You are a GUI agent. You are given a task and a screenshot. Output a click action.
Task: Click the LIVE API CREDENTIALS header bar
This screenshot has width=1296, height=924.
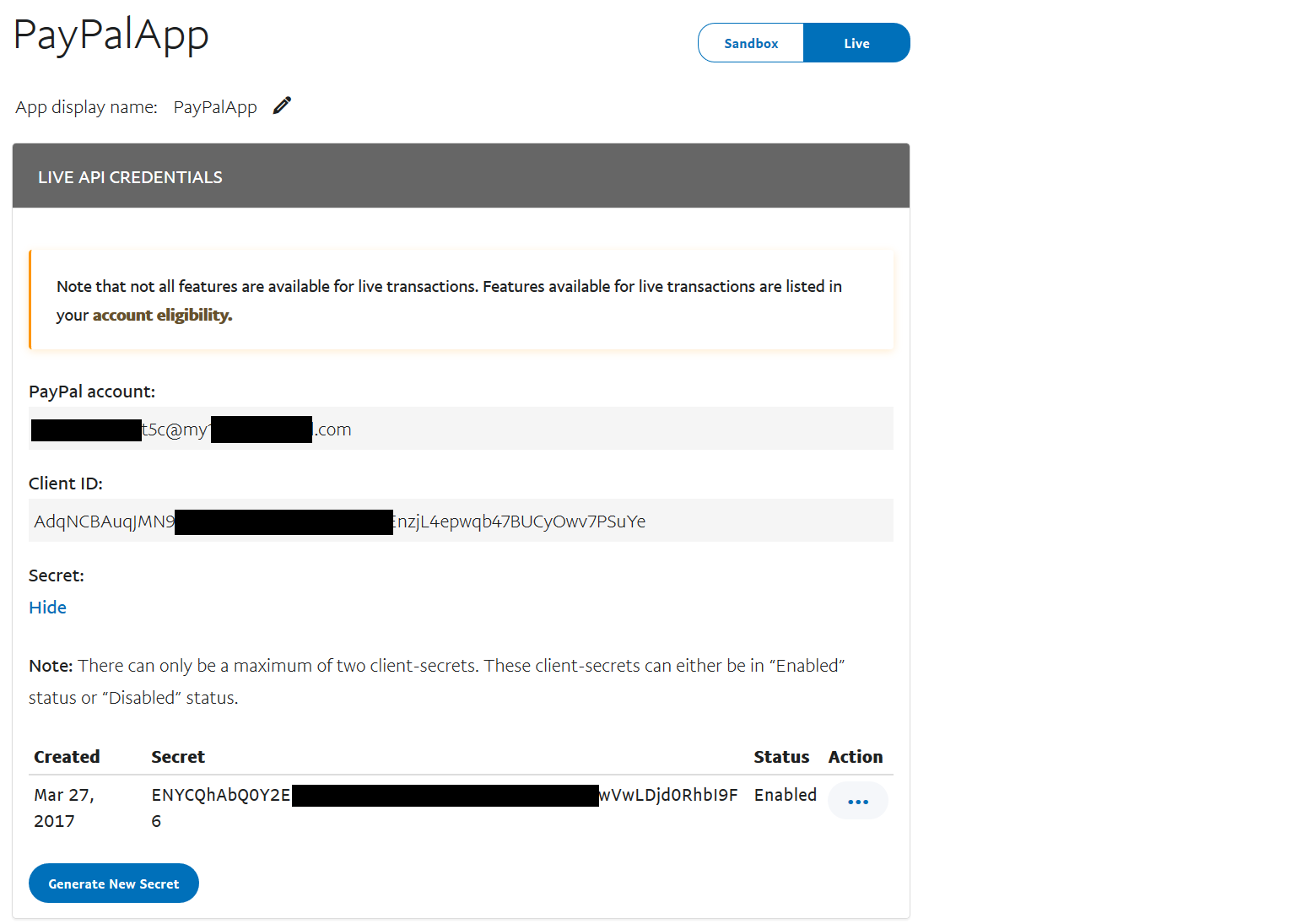[x=461, y=176]
